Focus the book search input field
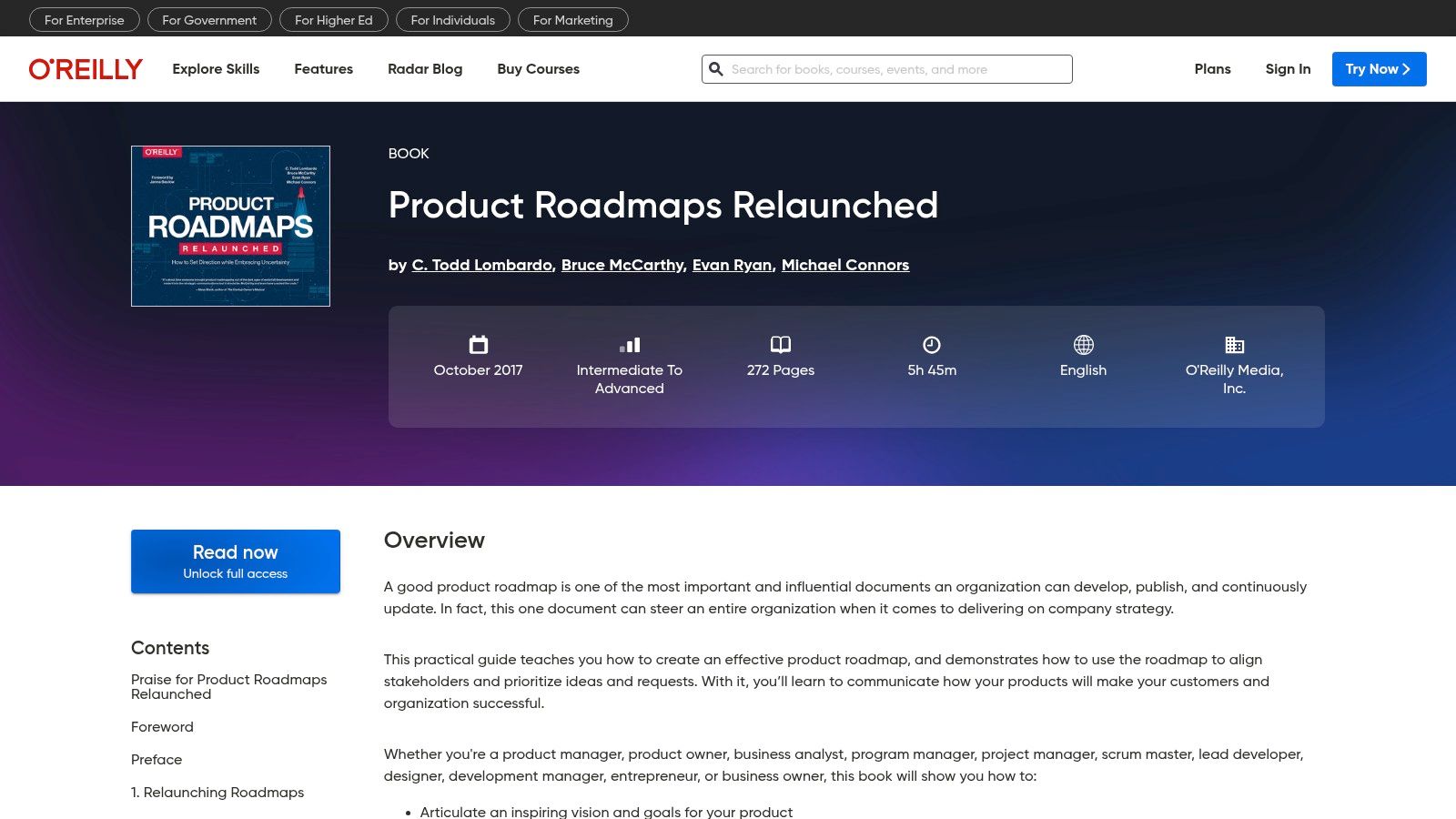The image size is (1456, 819). pyautogui.click(x=896, y=69)
